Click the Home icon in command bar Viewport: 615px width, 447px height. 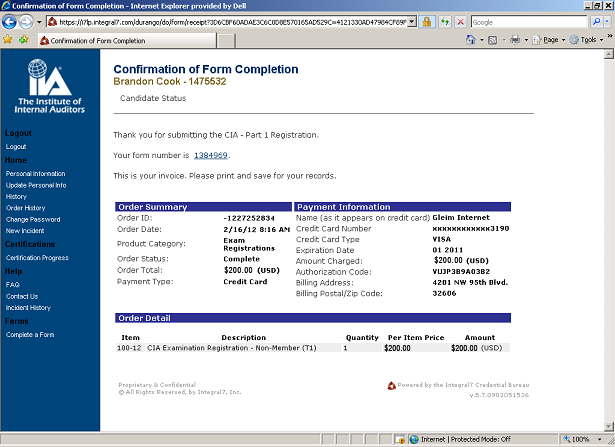pyautogui.click(x=471, y=40)
